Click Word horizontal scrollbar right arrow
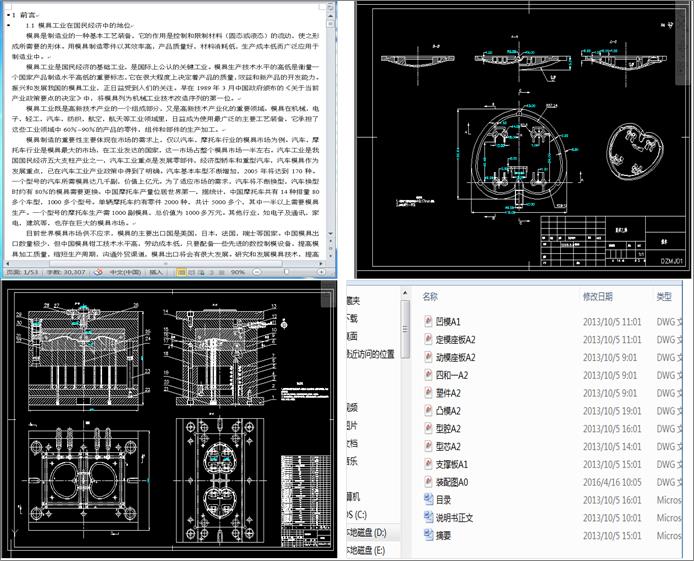The height and width of the screenshot is (561, 694). (x=321, y=264)
